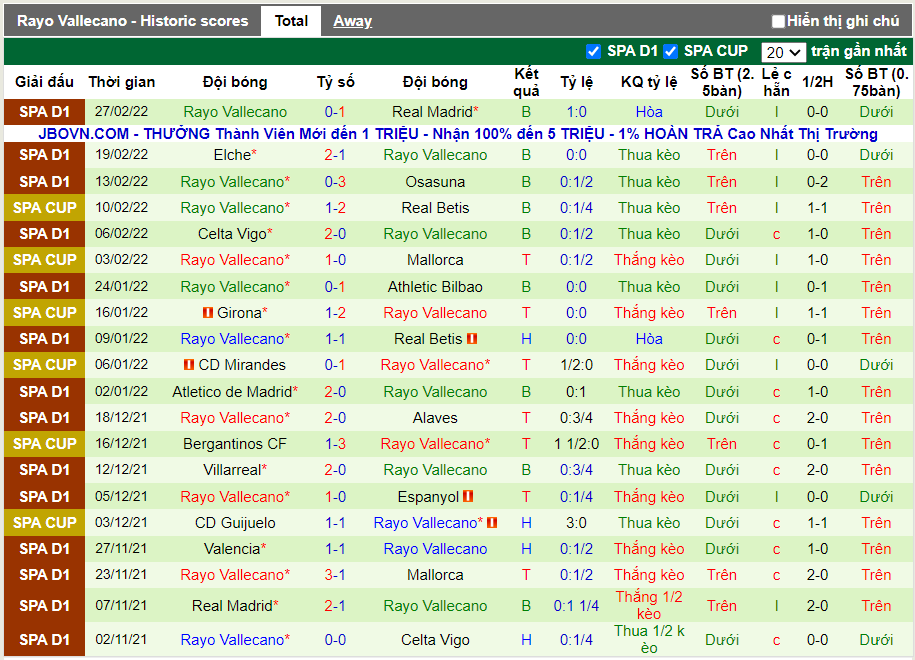
Task: Click the Alaves team name
Action: (x=435, y=418)
